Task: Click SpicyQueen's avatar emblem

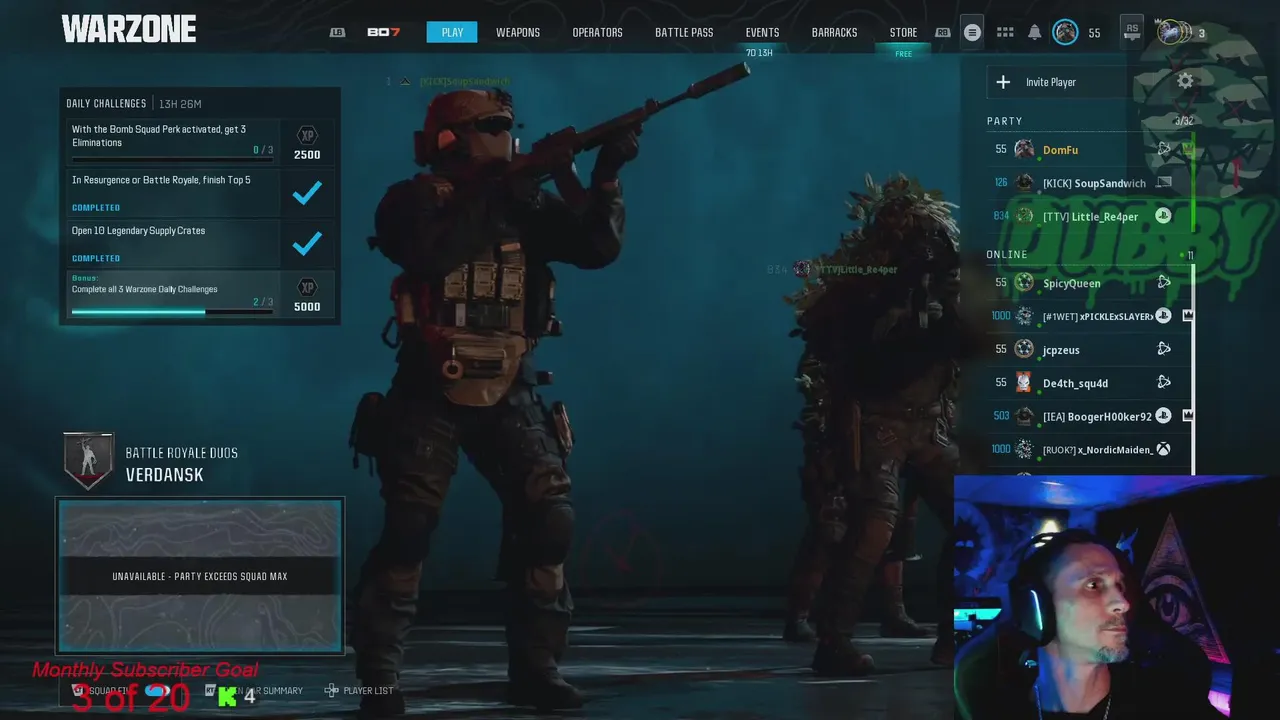Action: click(x=1024, y=283)
